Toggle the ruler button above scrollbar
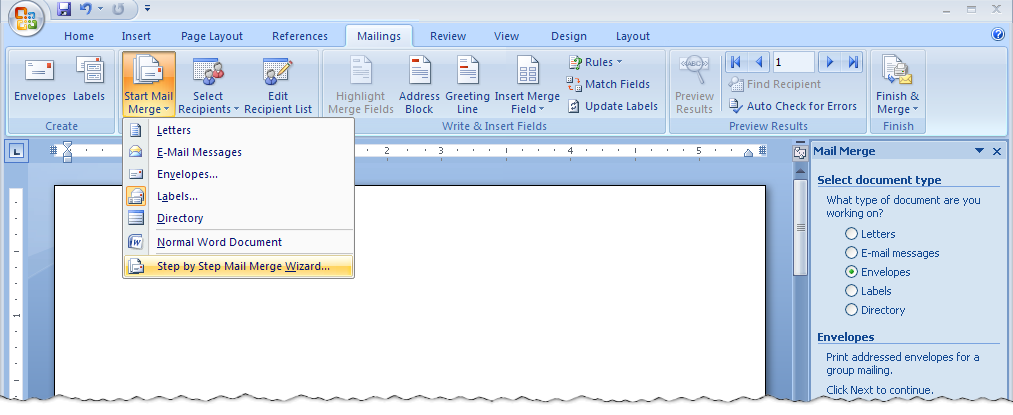Image resolution: width=1013 pixels, height=415 pixels. (x=800, y=153)
